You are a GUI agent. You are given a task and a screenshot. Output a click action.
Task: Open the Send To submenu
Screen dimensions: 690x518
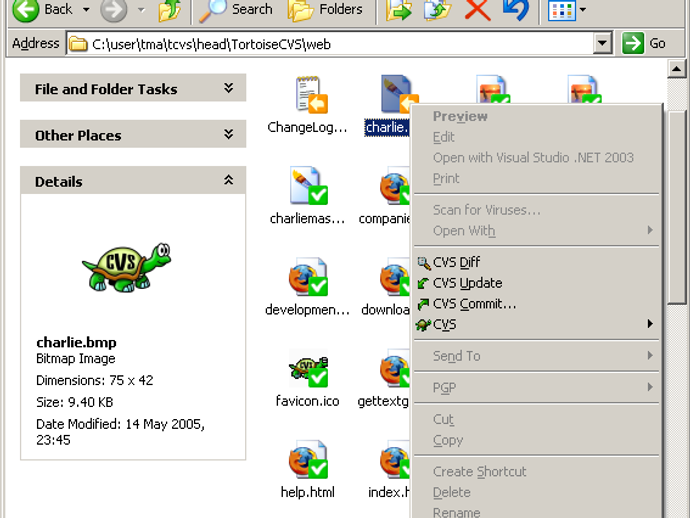tap(536, 356)
